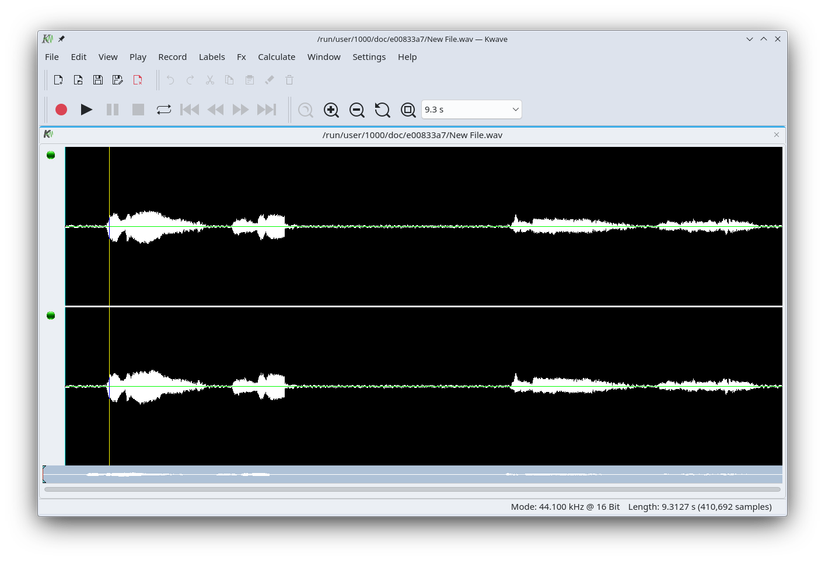Zoom in on the waveform

pyautogui.click(x=331, y=109)
